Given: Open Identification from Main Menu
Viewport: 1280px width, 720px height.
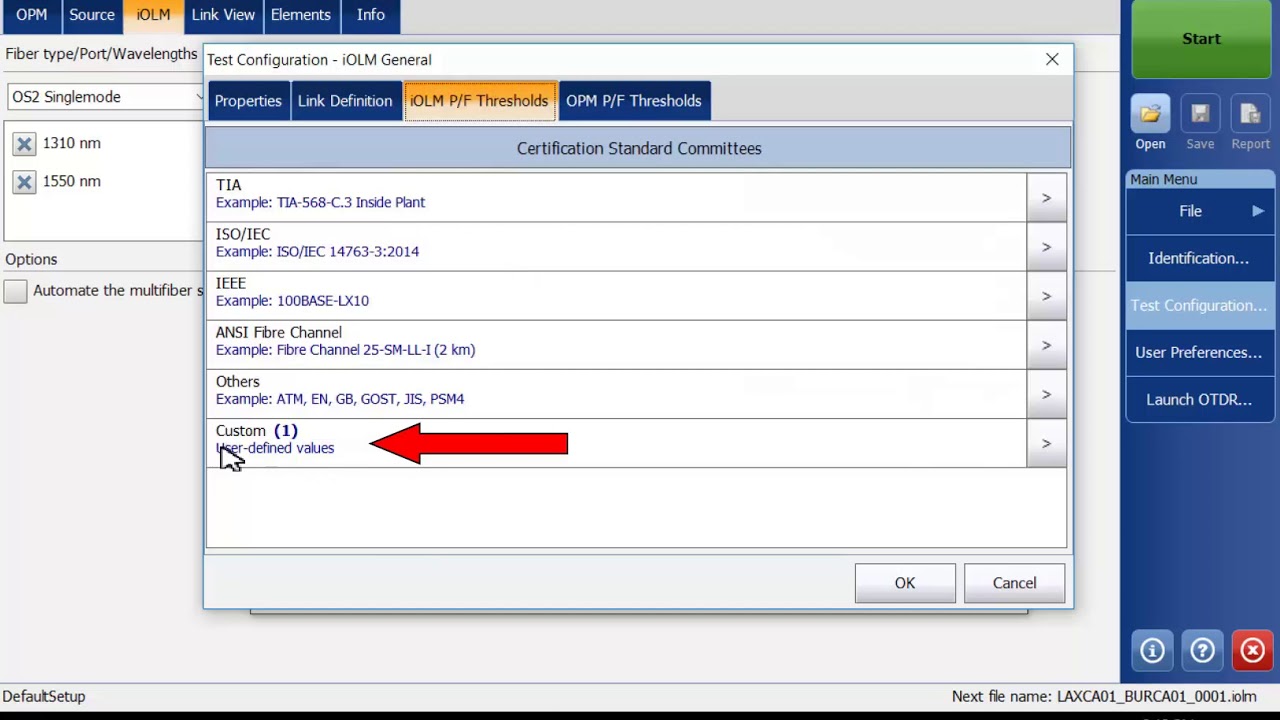Looking at the screenshot, I should tap(1200, 258).
